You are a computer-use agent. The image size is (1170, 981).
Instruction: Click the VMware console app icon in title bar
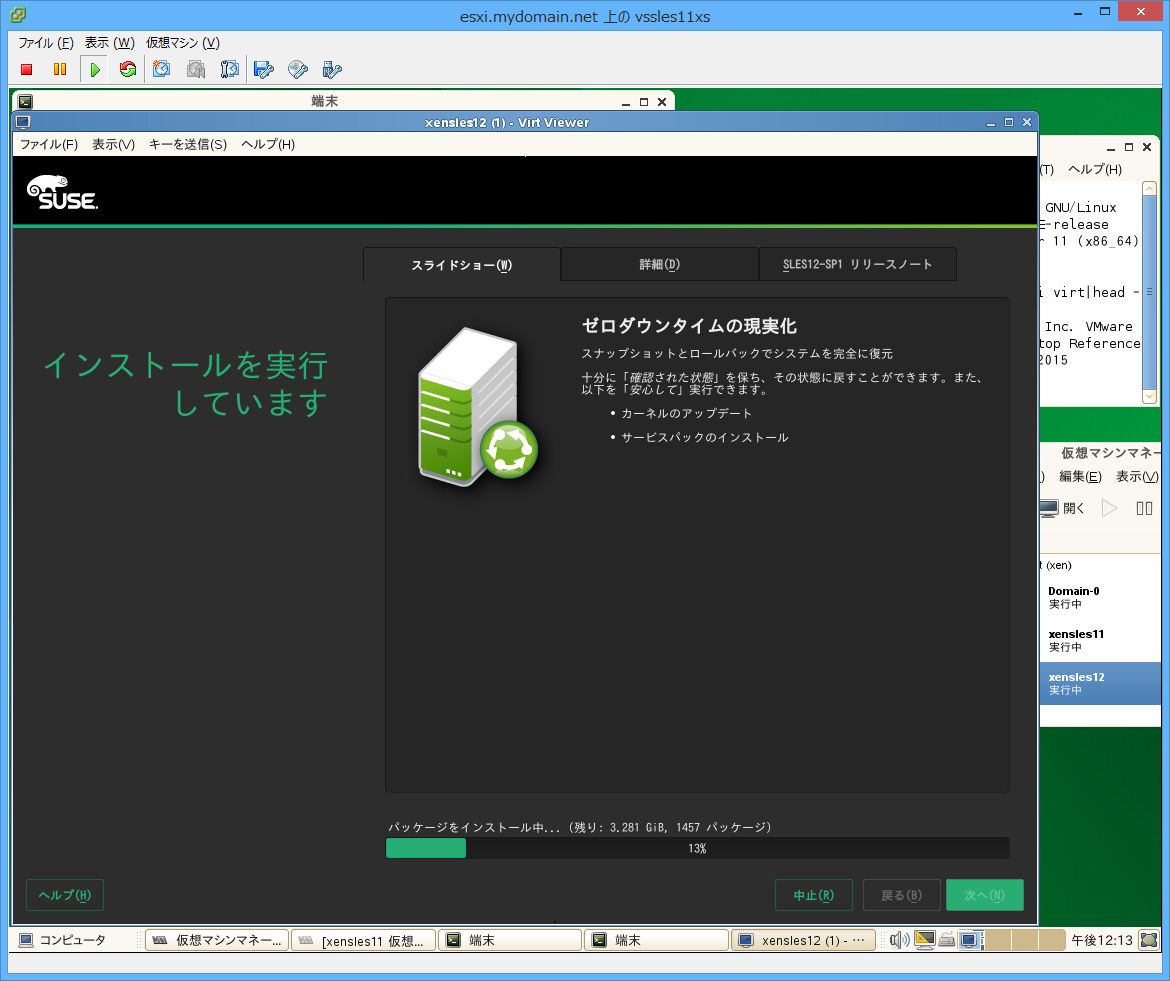click(x=18, y=13)
